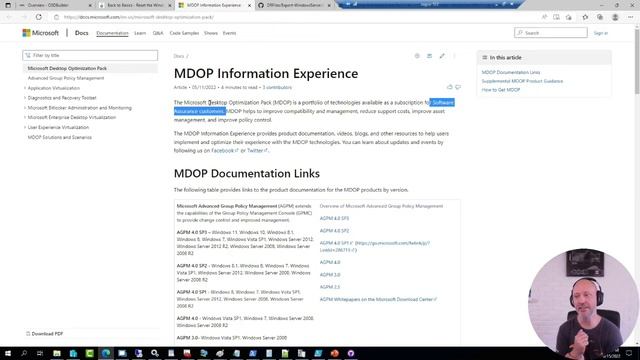The height and width of the screenshot is (360, 640).
Task: Open the Learn nav item
Action: point(140,33)
